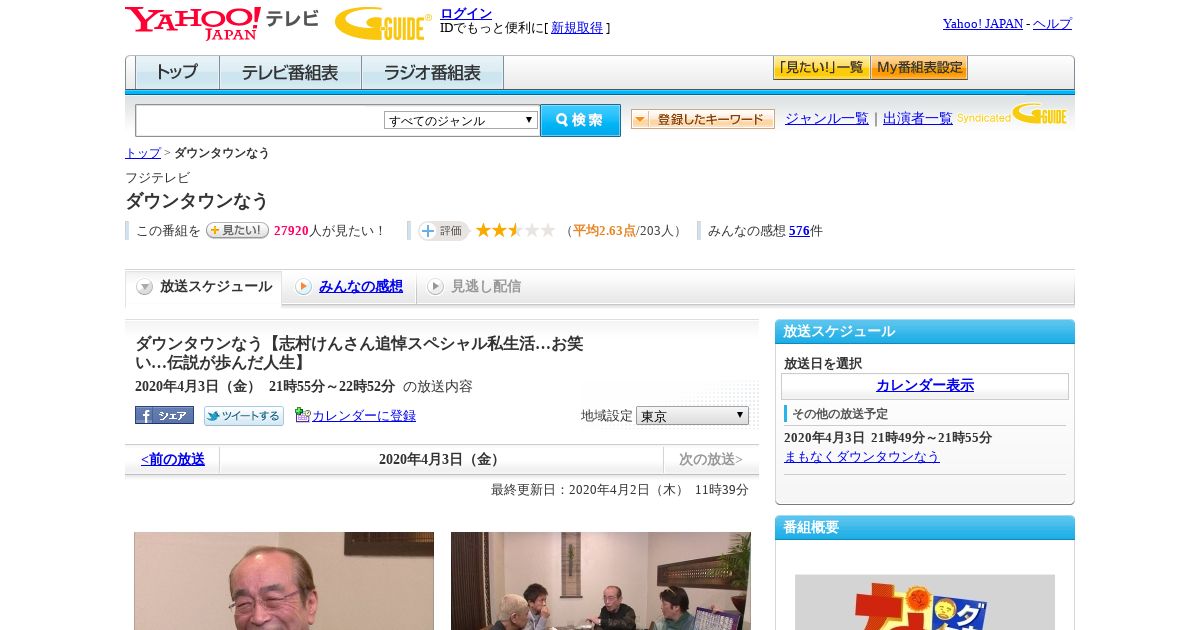Click the program logo image in 番組概要
Viewport: 1200px width, 630px height.
(925, 602)
